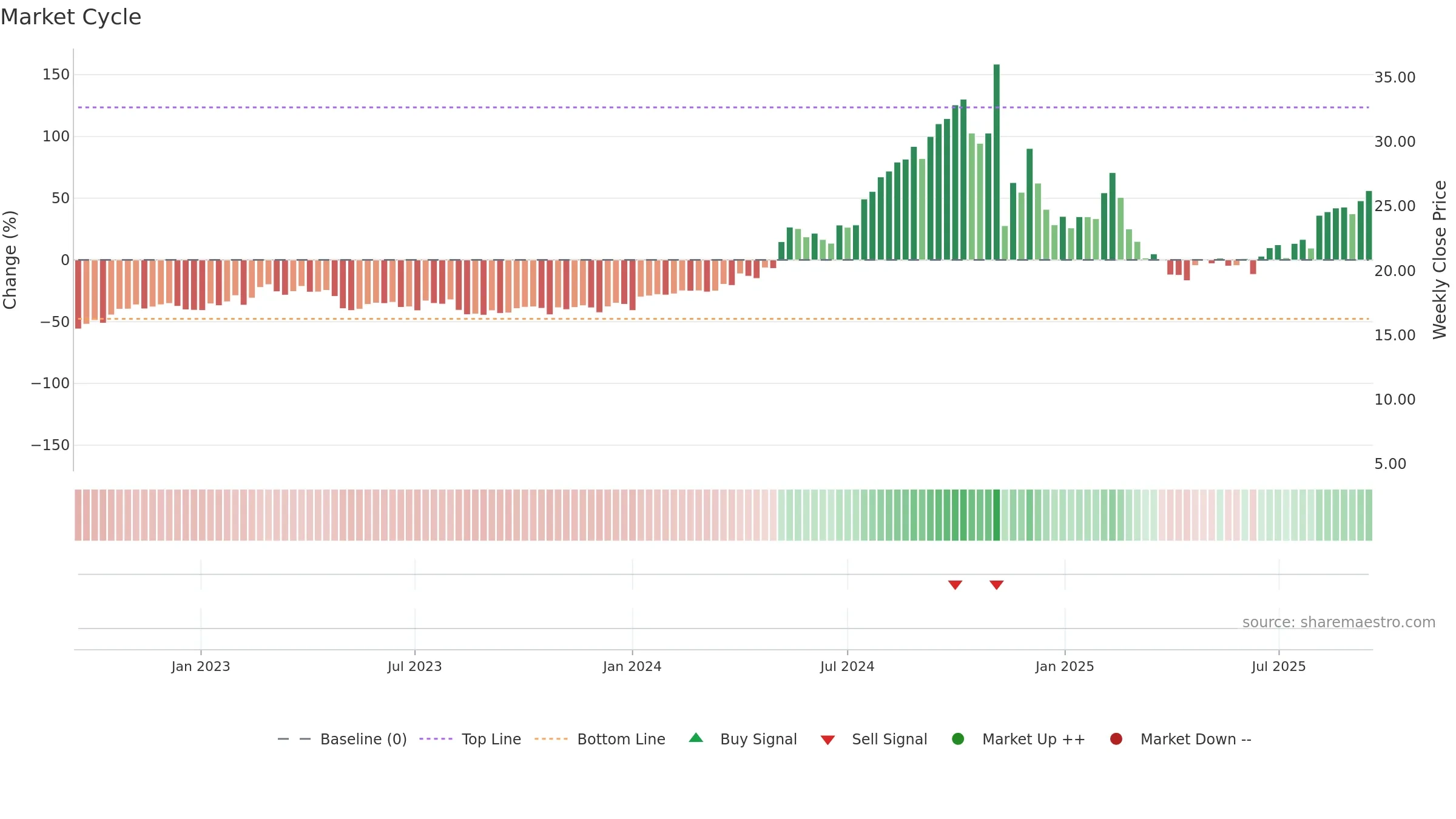Click the Change (%) axis title

(10, 260)
